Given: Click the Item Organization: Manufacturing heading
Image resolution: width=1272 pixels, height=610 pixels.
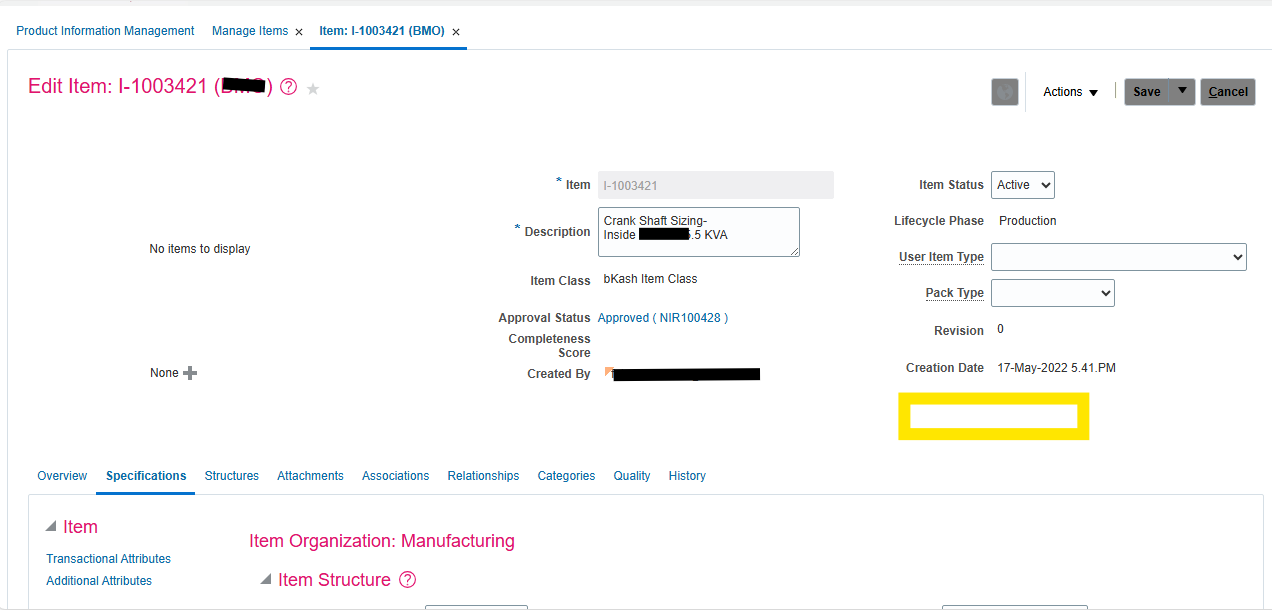Looking at the screenshot, I should (382, 541).
